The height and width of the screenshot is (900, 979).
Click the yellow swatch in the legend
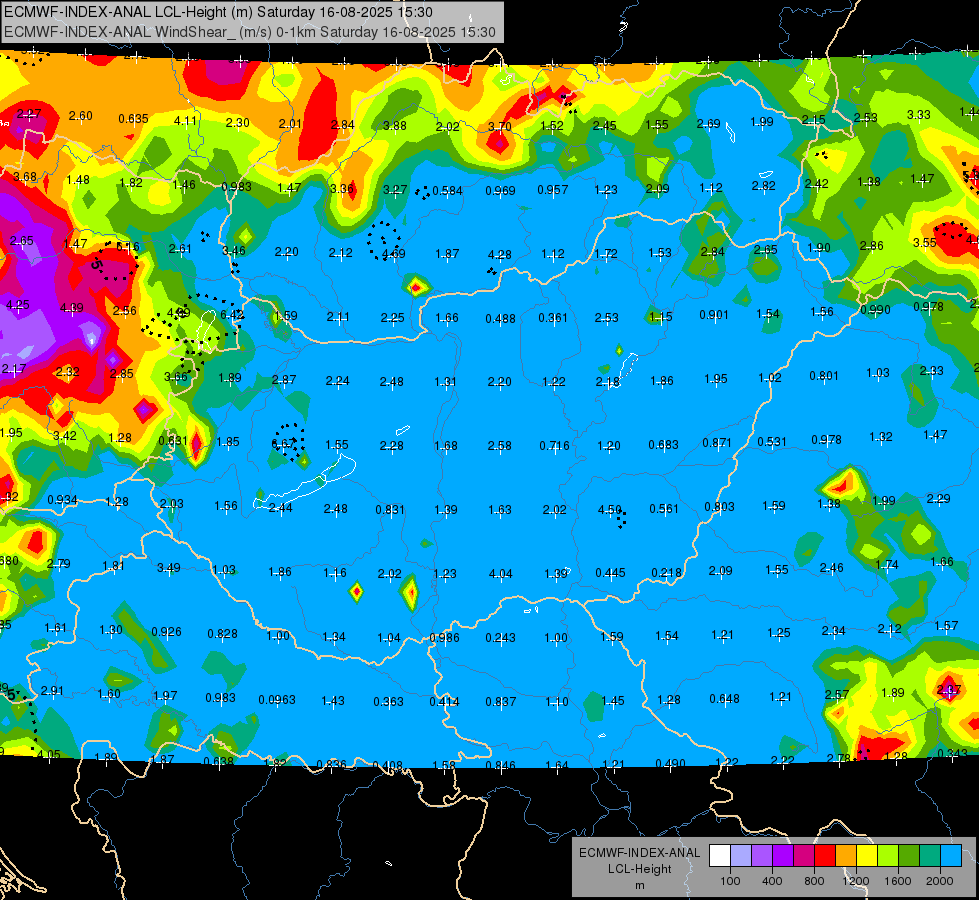coord(867,855)
